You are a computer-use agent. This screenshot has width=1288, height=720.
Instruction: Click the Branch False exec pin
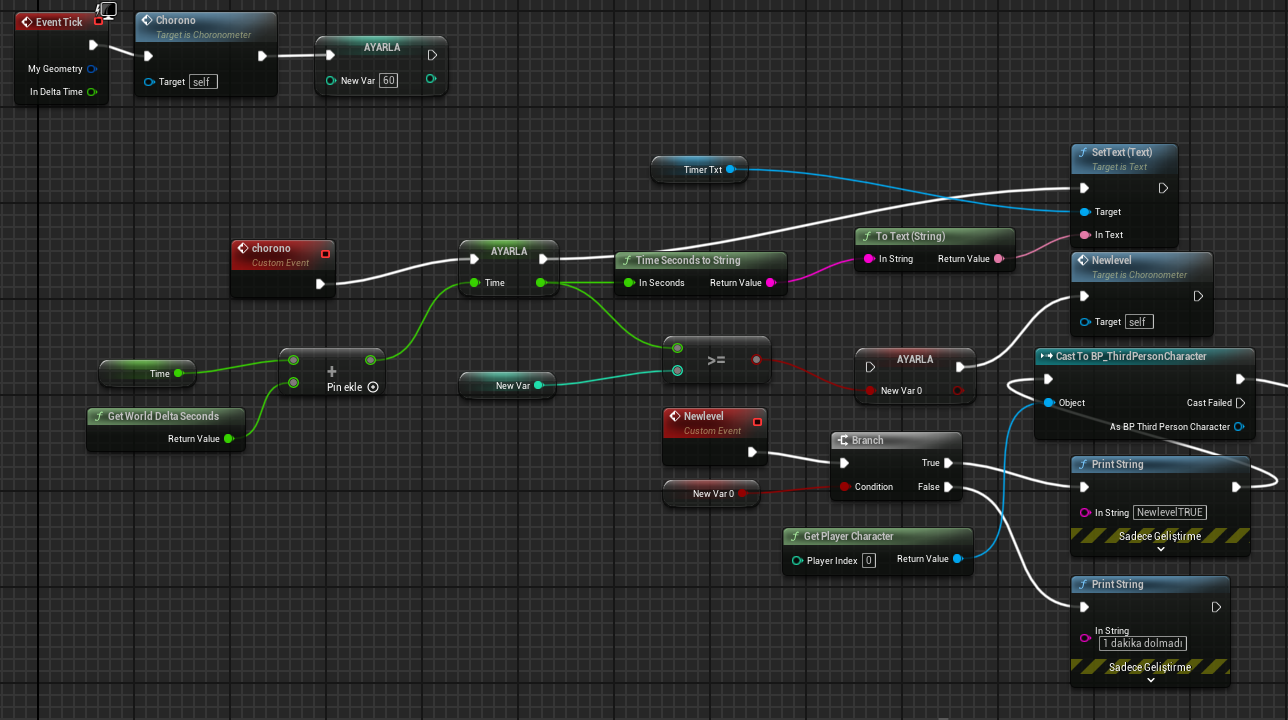(948, 487)
